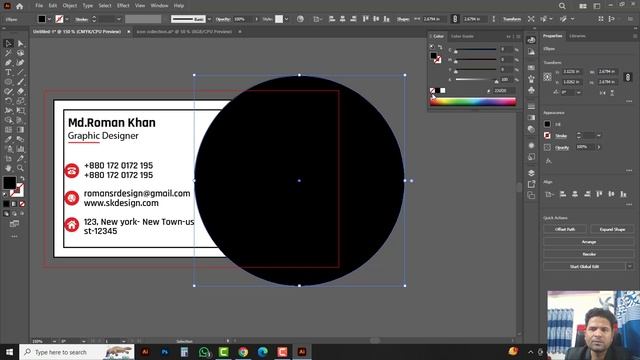This screenshot has width=640, height=360.
Task: Open the stroke color dropdown in control bar
Action: click(67, 19)
